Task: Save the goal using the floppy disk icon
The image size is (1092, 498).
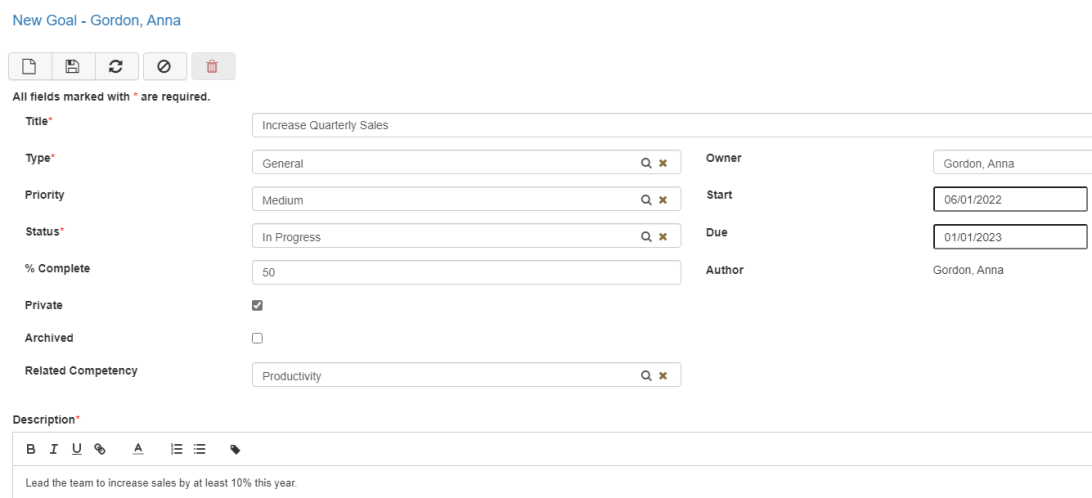Action: 72,66
